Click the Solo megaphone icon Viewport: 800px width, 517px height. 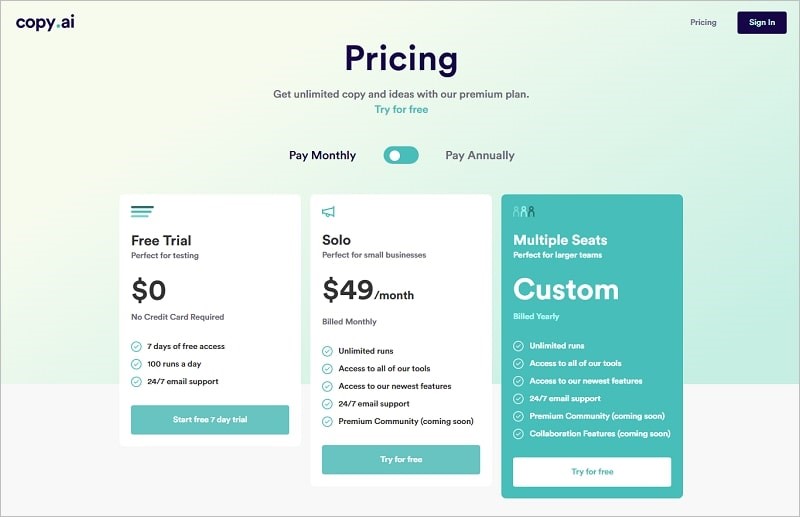(x=328, y=211)
